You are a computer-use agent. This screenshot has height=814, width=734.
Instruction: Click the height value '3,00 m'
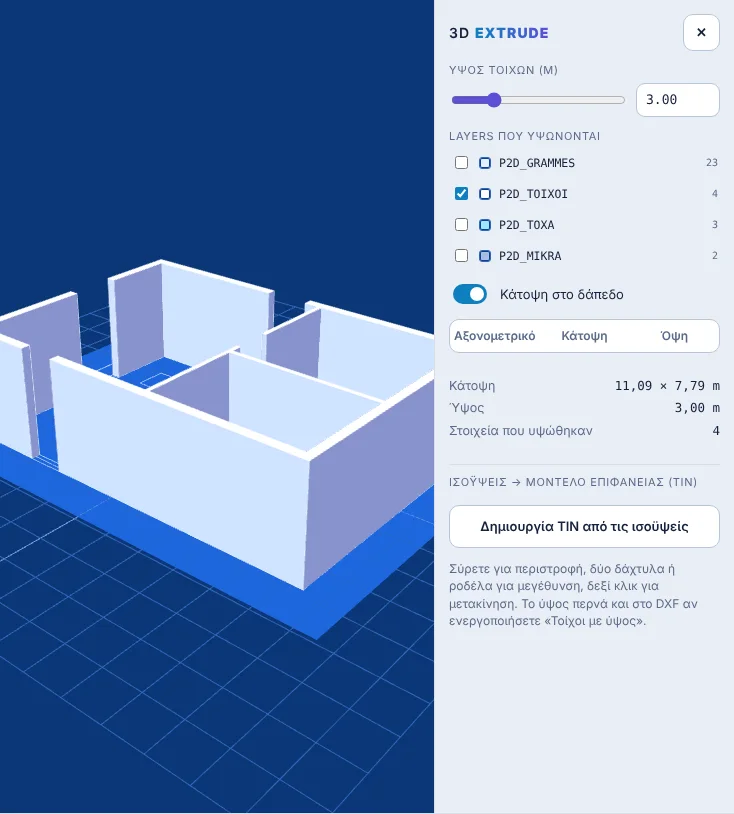click(x=697, y=408)
